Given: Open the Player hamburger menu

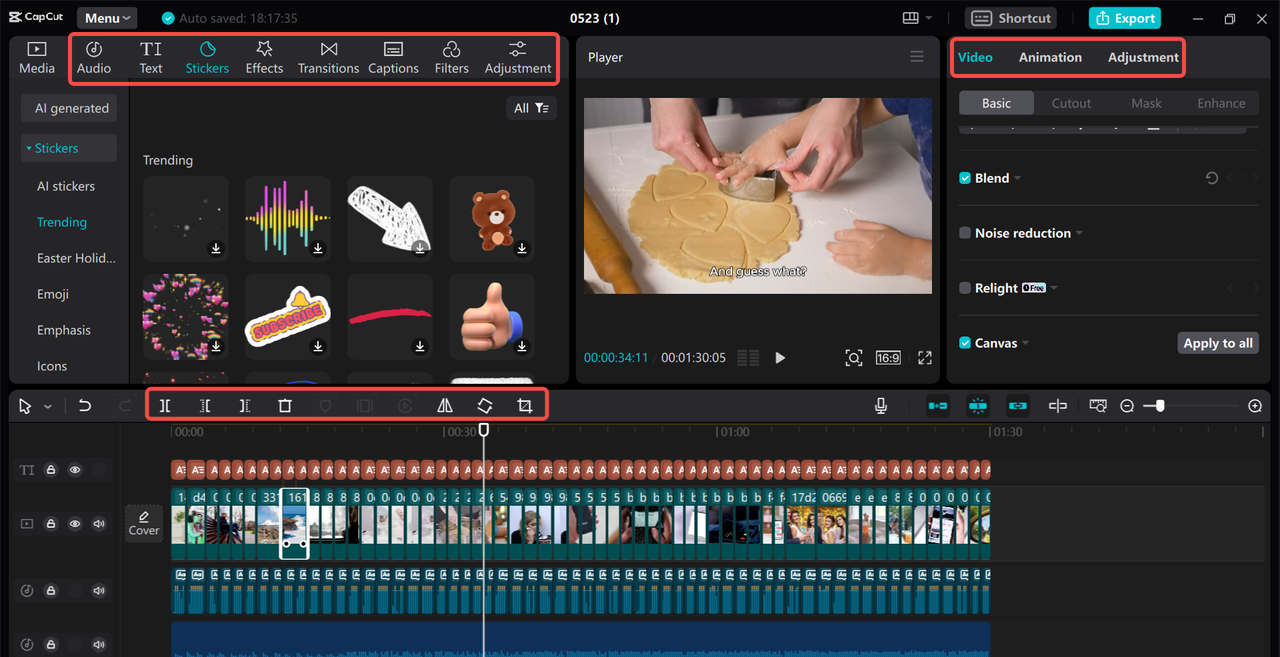Looking at the screenshot, I should click(x=917, y=57).
